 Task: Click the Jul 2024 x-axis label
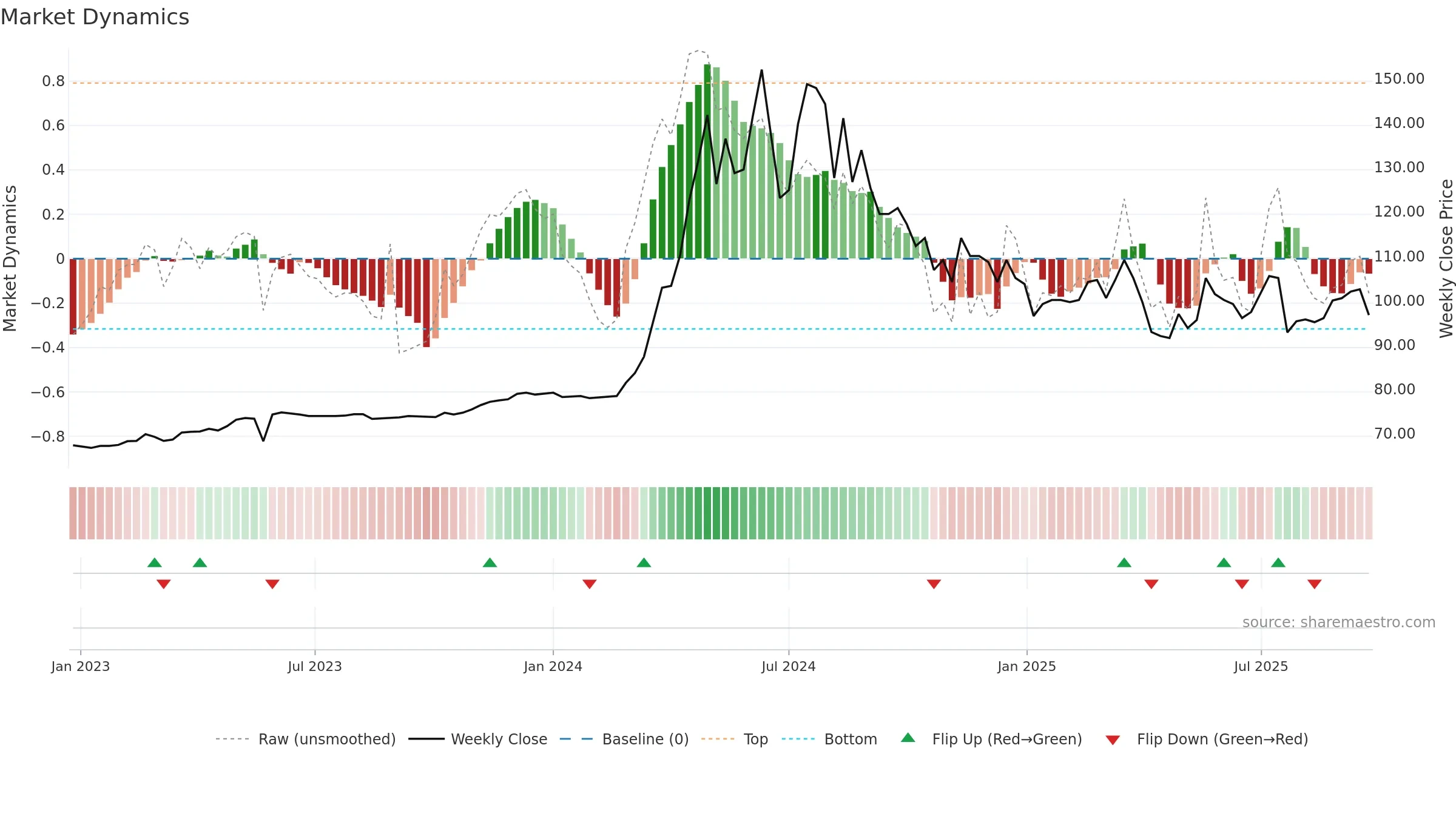[789, 666]
